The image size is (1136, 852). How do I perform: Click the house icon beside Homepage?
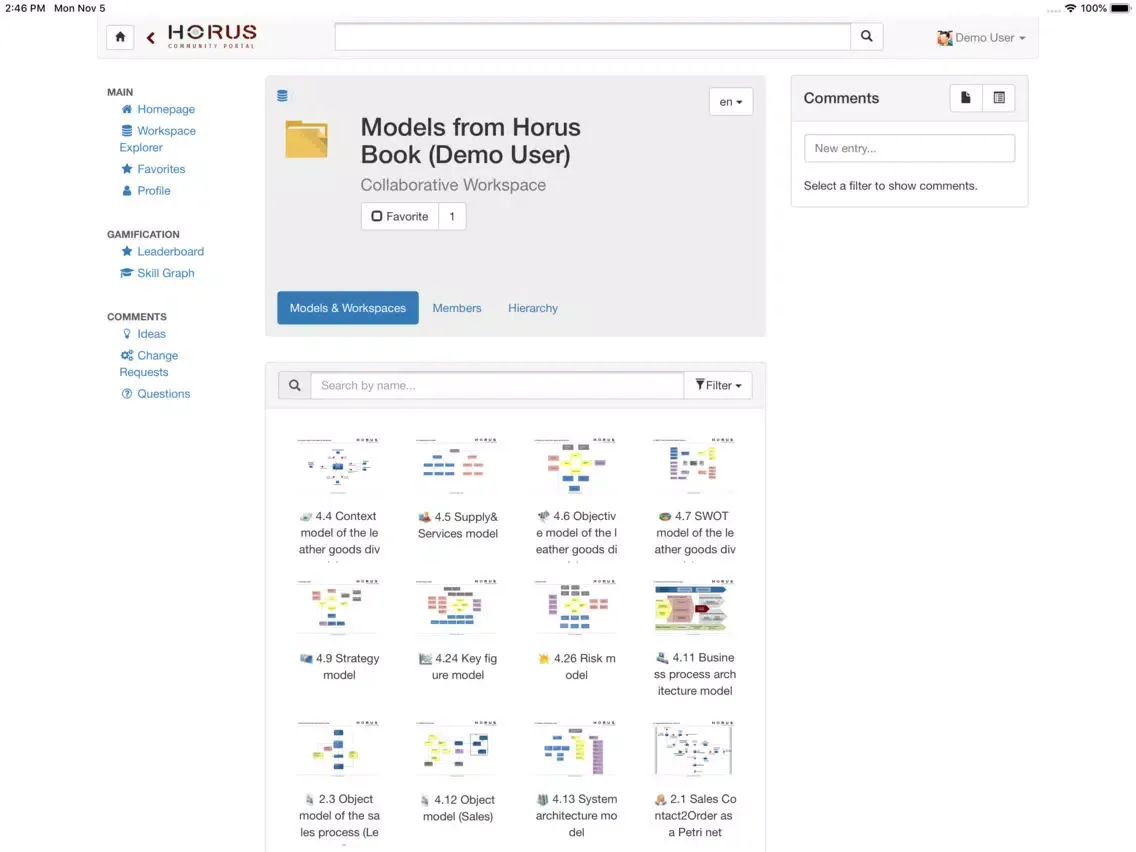(x=127, y=109)
